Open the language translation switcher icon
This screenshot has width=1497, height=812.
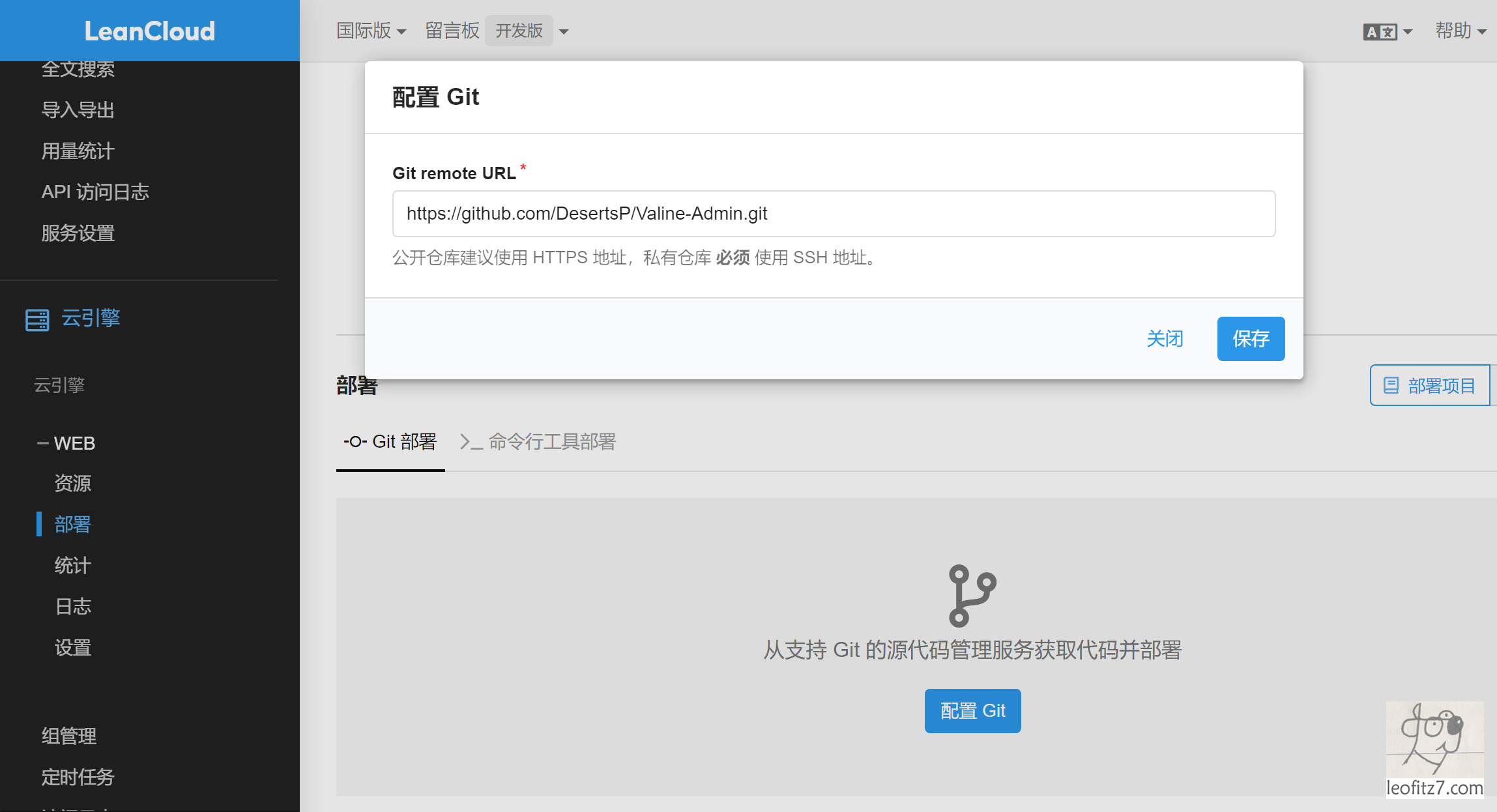1380,31
